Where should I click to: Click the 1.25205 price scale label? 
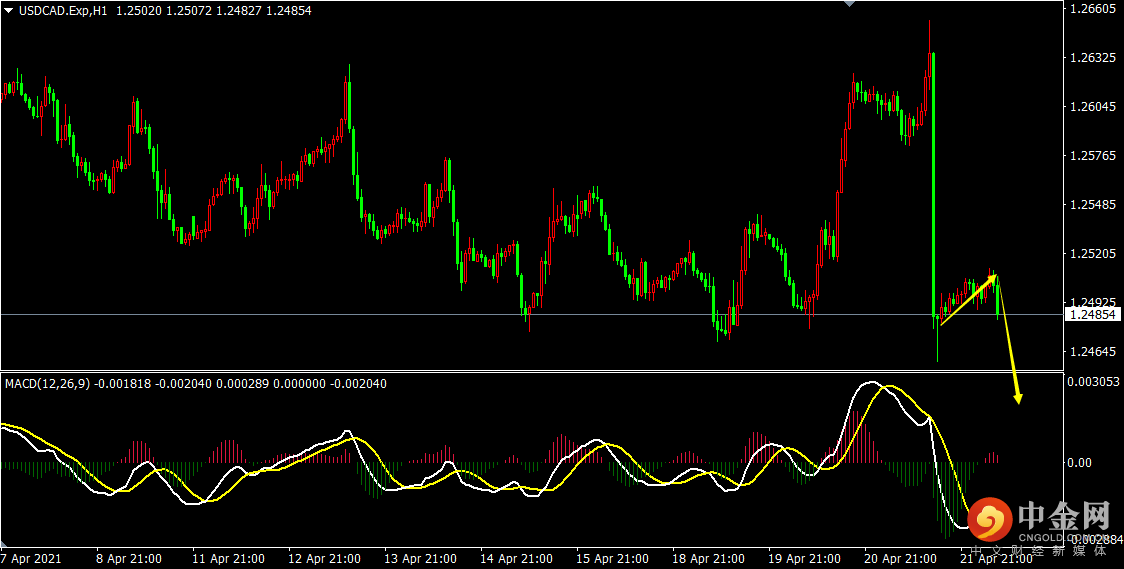(1095, 254)
